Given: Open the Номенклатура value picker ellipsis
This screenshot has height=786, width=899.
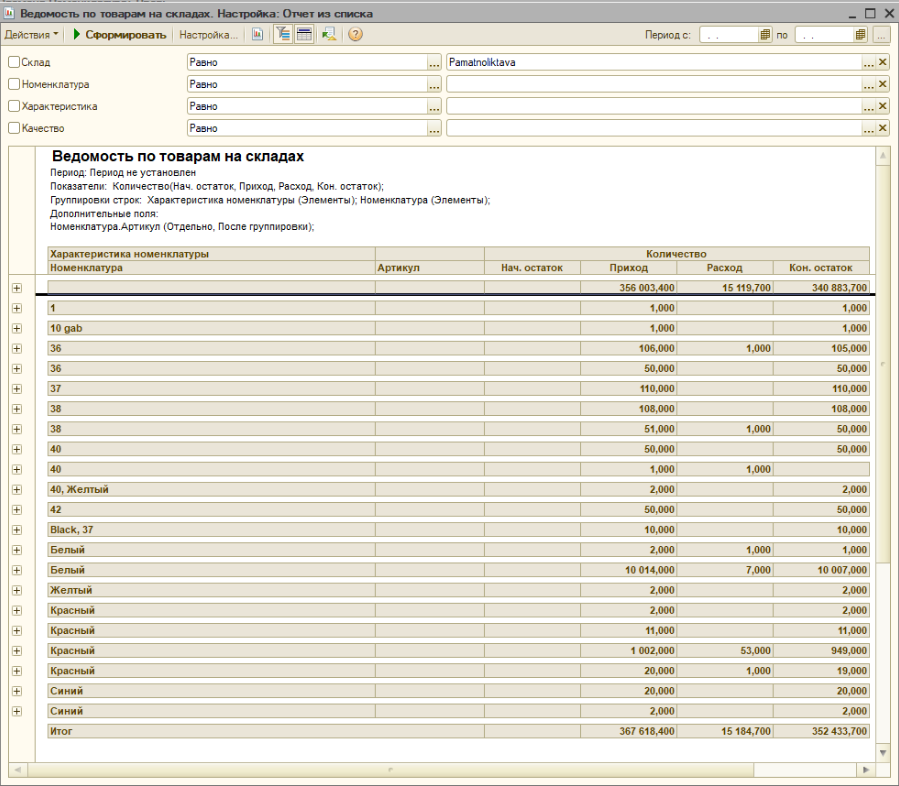Looking at the screenshot, I should click(x=869, y=85).
